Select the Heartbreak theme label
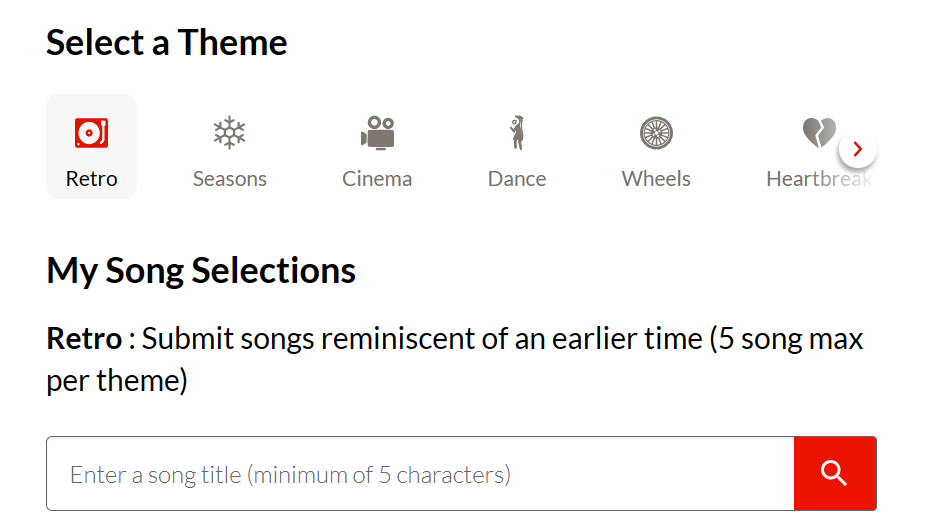Image resolution: width=937 pixels, height=531 pixels. click(815, 179)
